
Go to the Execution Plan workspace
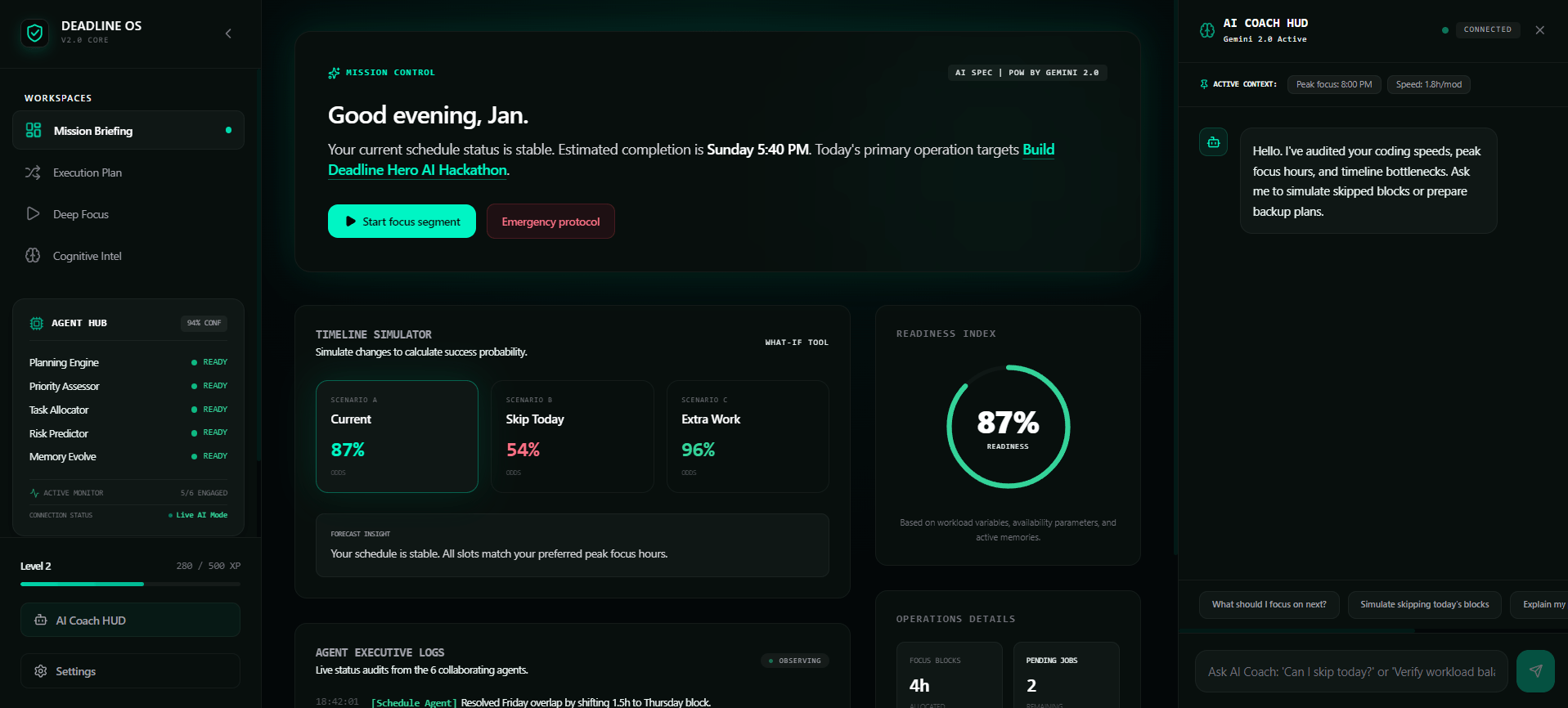128,173
